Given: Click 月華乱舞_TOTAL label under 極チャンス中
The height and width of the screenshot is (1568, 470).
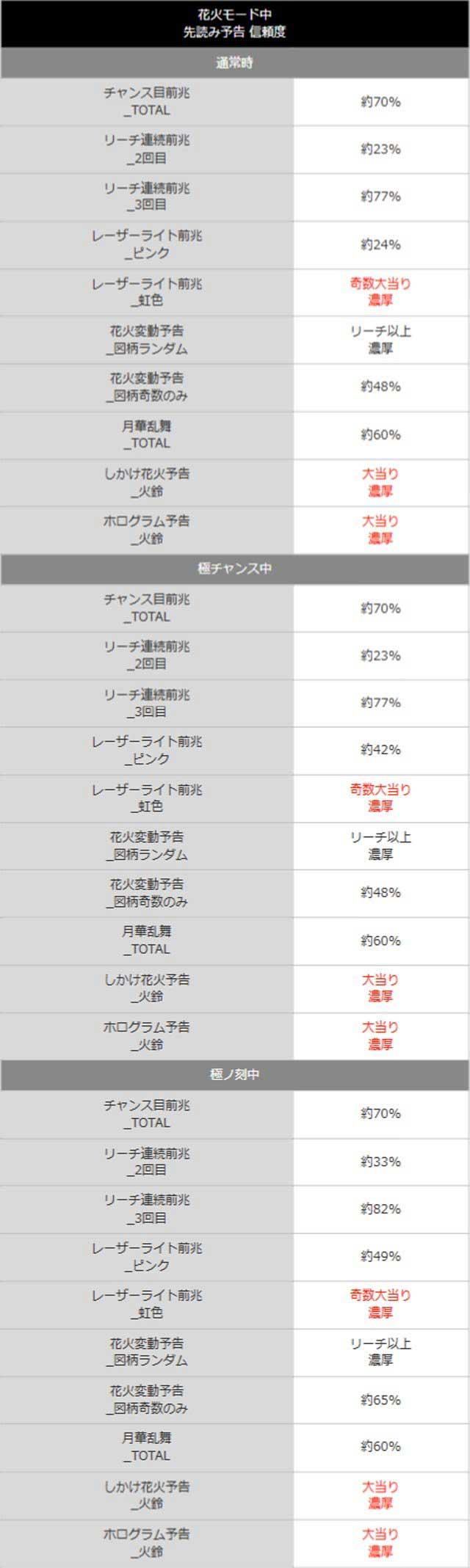Looking at the screenshot, I should coord(147,940).
